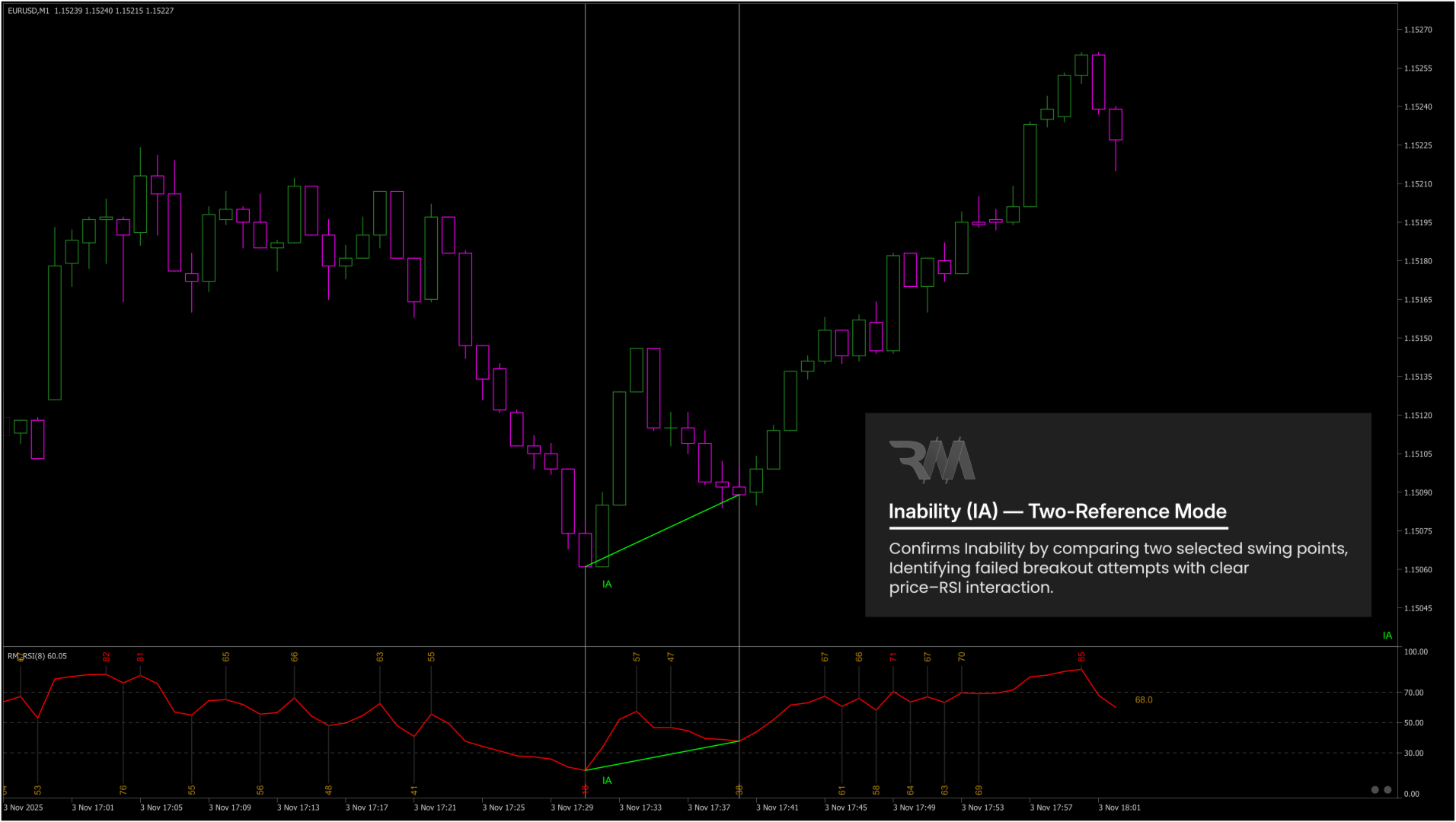Select the RM_RSI(8) 60.05 indicator label

click(37, 656)
